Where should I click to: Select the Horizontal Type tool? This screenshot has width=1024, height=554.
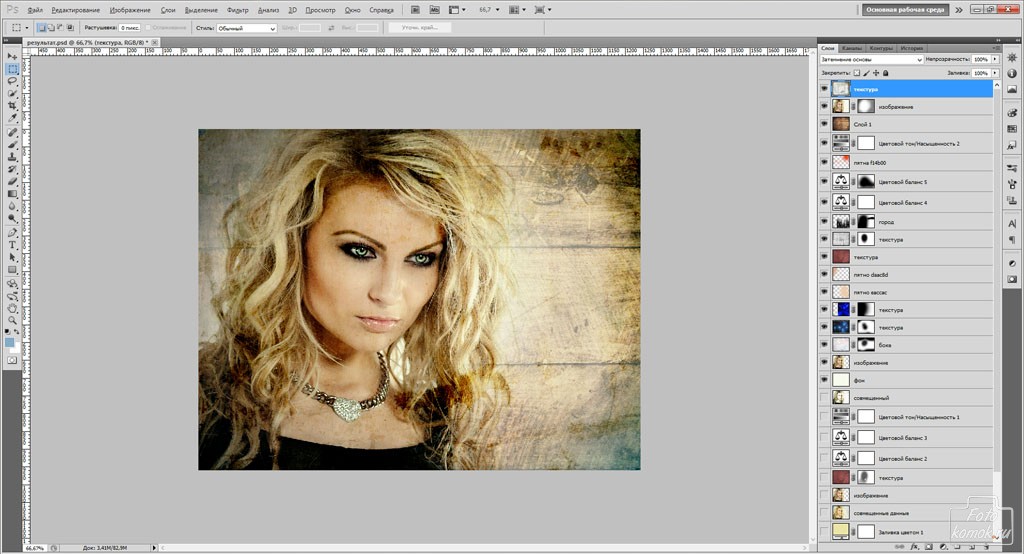point(12,245)
